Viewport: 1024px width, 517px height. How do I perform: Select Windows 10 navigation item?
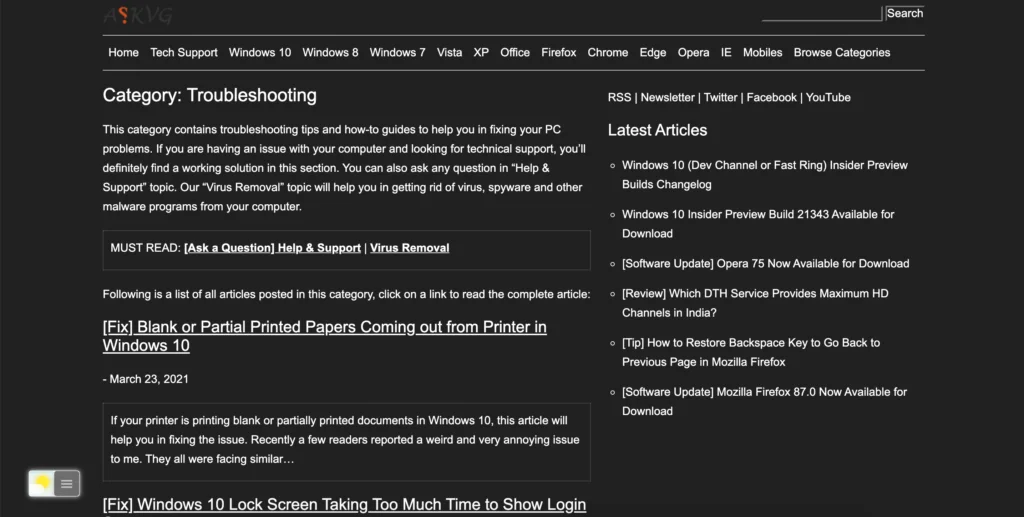tap(260, 52)
